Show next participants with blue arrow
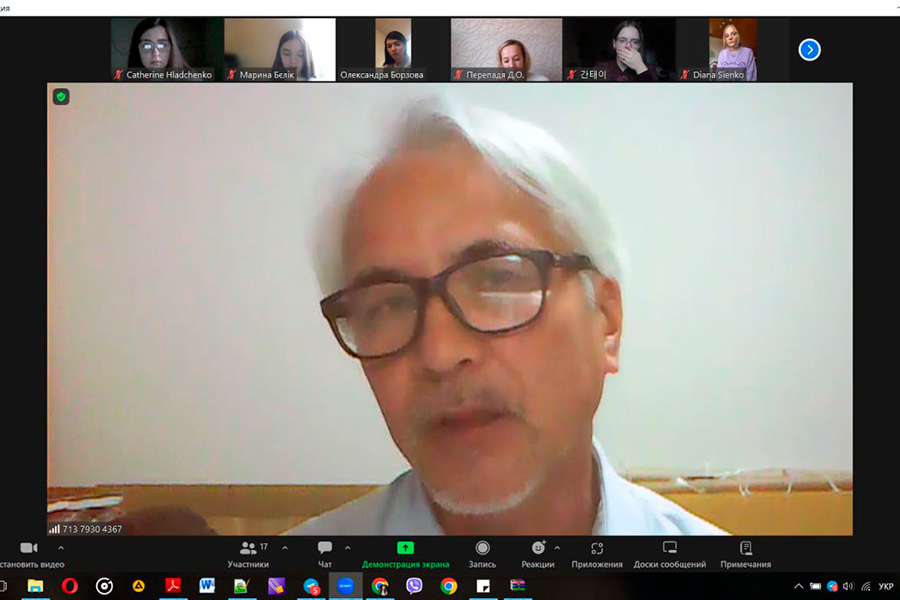This screenshot has width=900, height=600. pos(809,50)
